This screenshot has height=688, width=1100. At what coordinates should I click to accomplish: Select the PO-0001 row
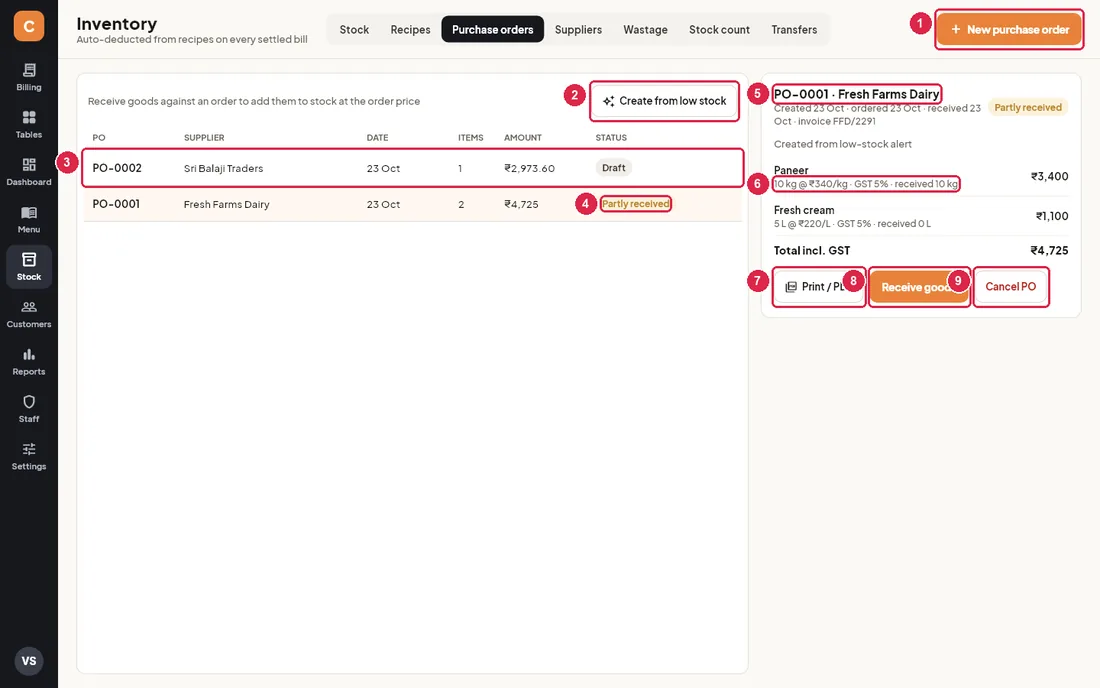point(412,204)
